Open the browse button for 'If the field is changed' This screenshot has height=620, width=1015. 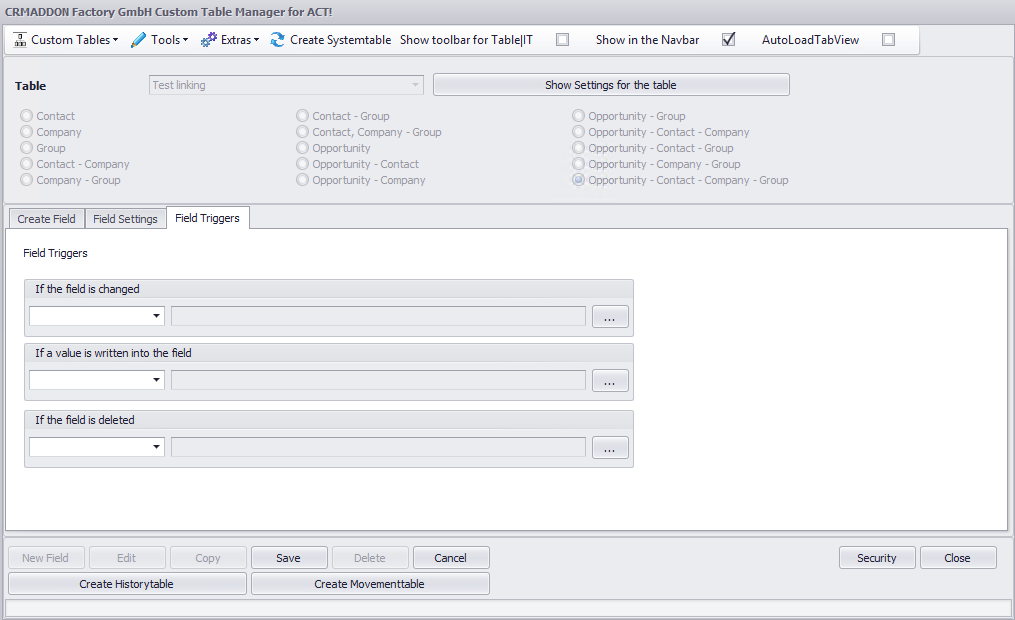click(610, 316)
